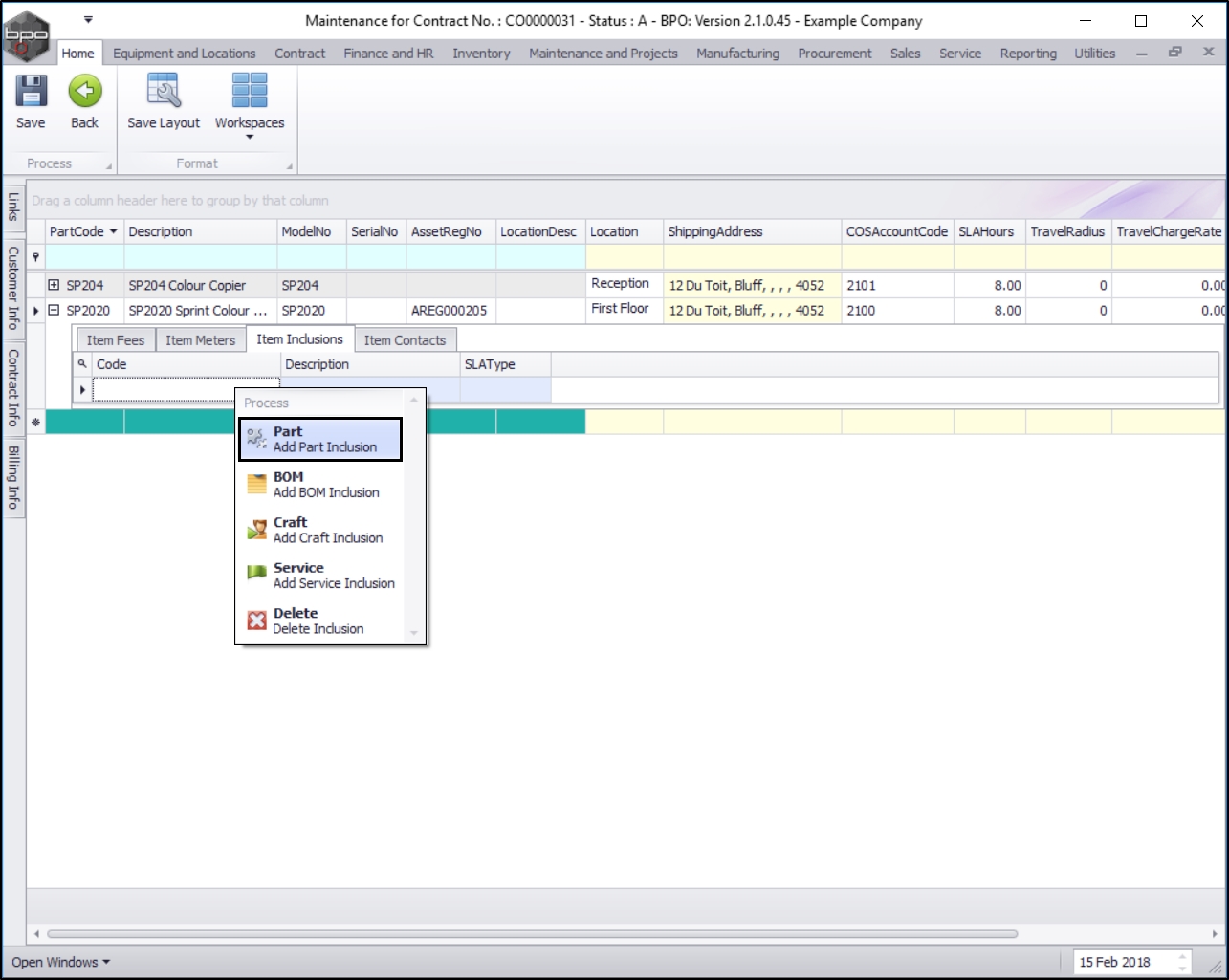Sort by the Location column header

pos(624,231)
